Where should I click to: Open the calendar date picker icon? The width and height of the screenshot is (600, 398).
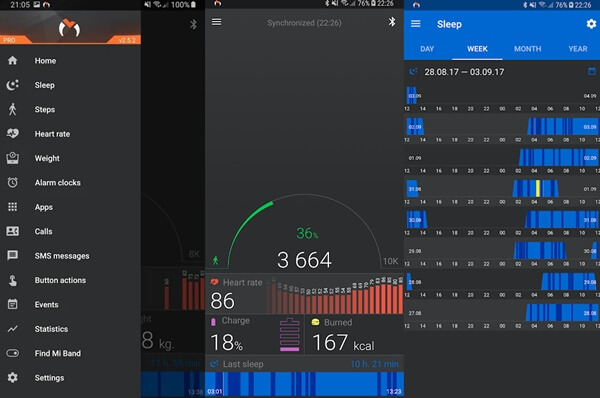592,72
